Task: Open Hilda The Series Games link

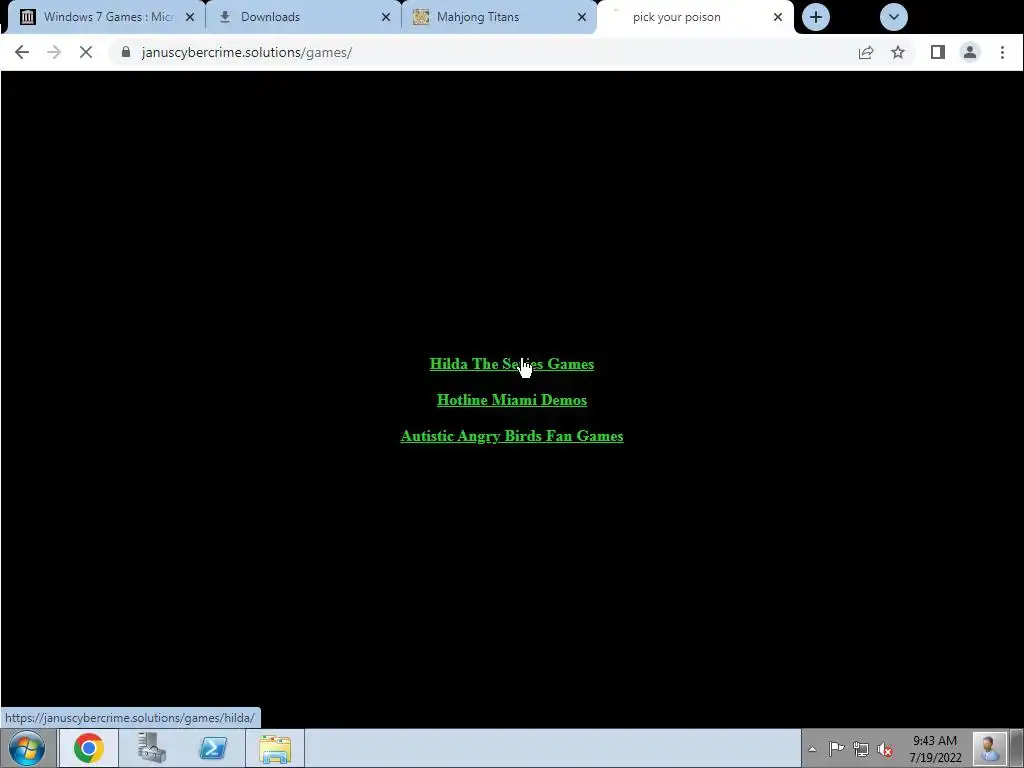Action: point(512,364)
